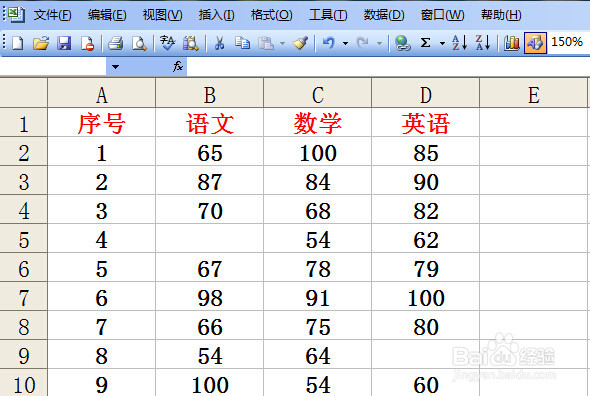
Task: Undo the last action
Action: [x=328, y=43]
